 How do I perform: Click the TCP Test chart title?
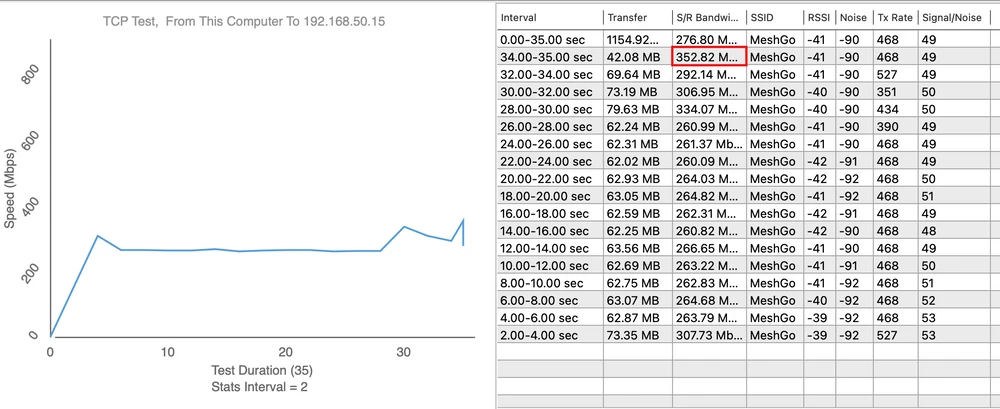[x=254, y=21]
